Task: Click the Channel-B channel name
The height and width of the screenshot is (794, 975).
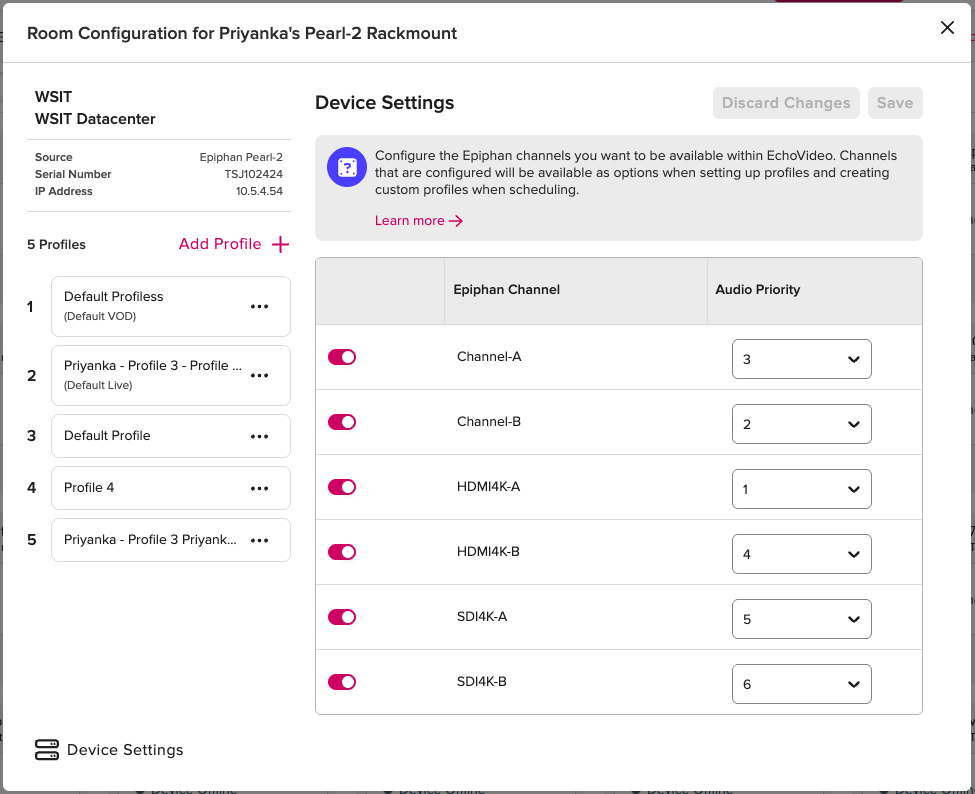Action: click(x=489, y=422)
